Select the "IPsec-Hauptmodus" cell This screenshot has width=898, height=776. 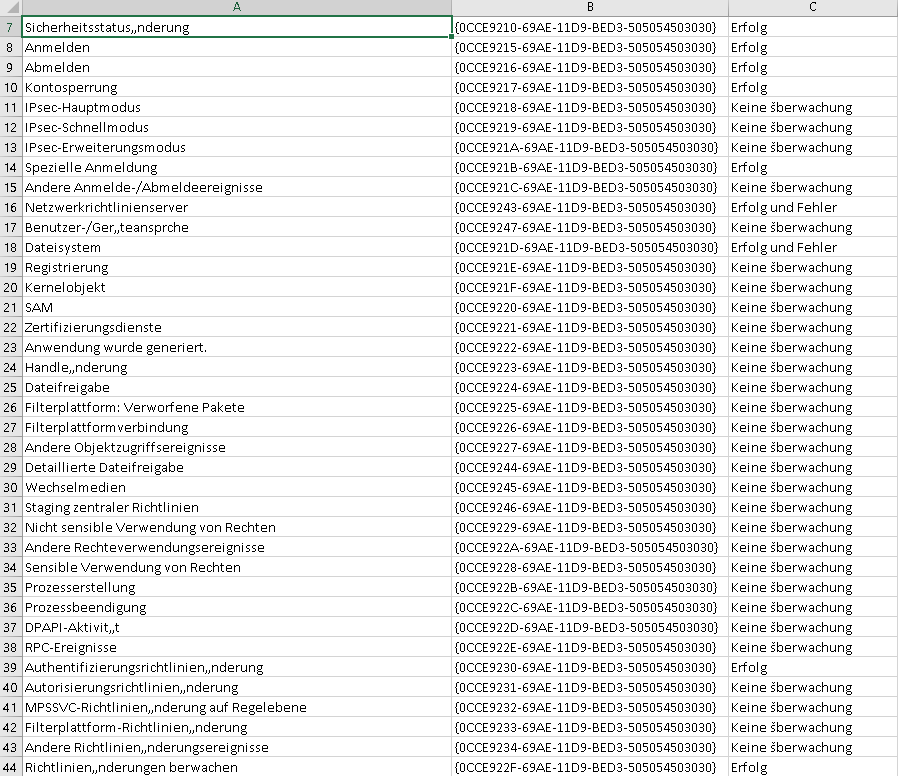(83, 107)
